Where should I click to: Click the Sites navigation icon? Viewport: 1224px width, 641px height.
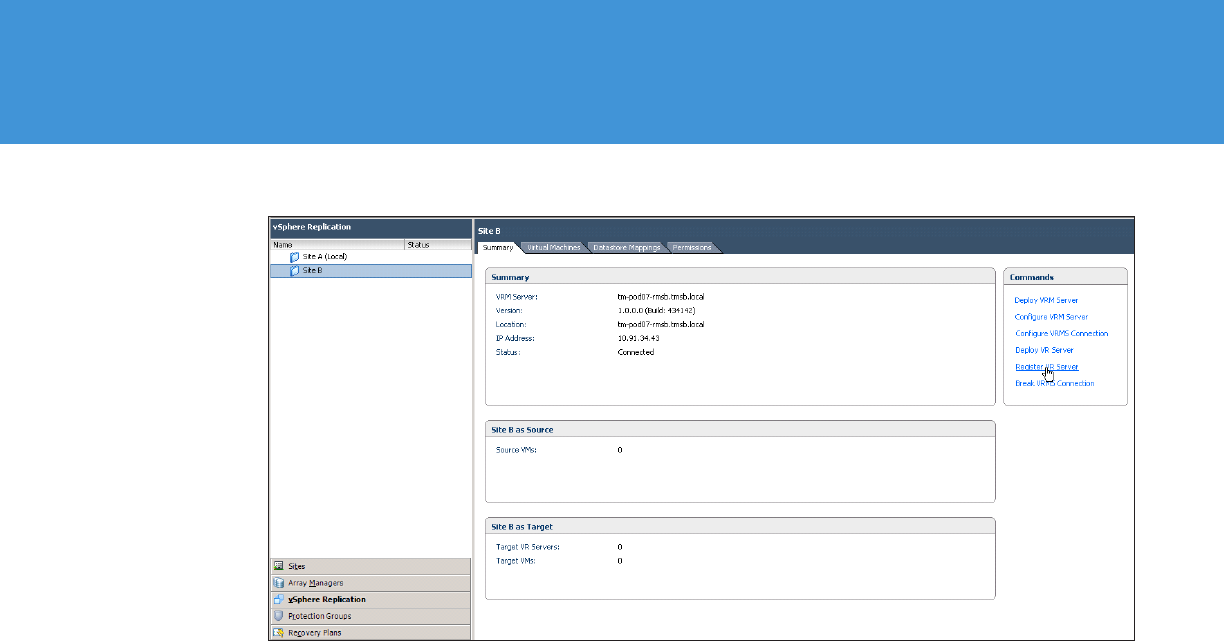pos(279,566)
